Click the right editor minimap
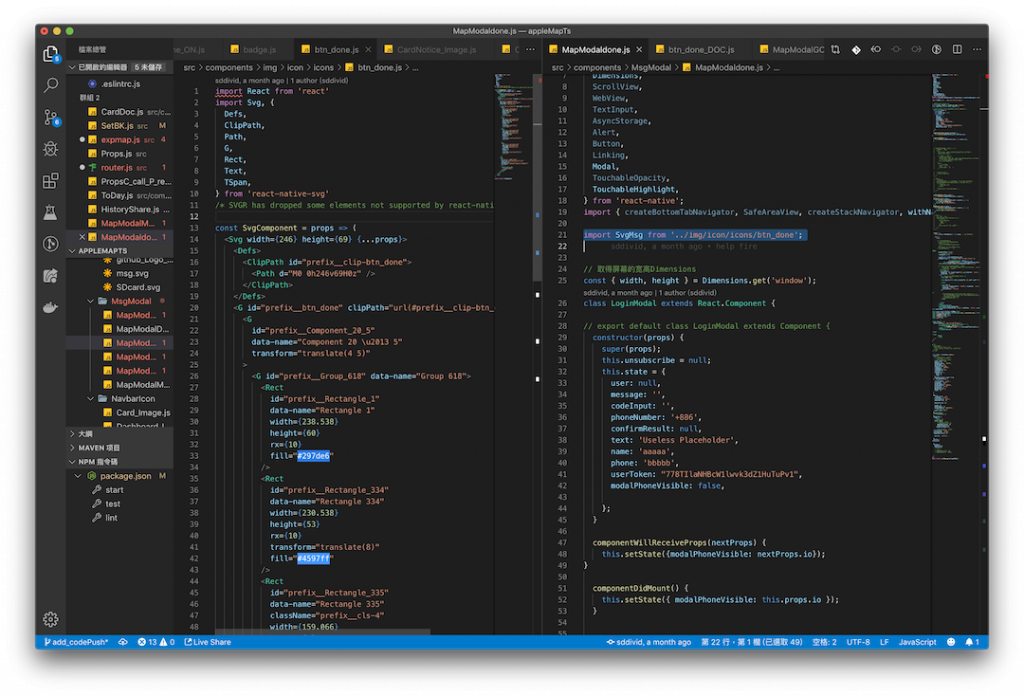This screenshot has width=1024, height=696. coord(955,268)
